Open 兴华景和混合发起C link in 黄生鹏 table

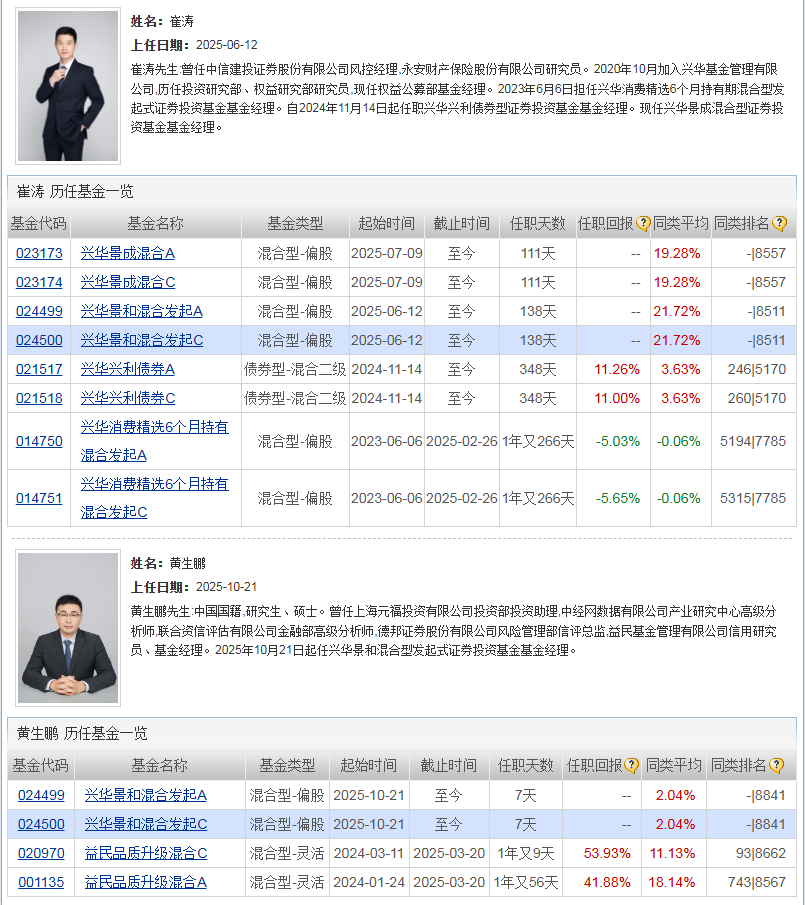coord(145,824)
